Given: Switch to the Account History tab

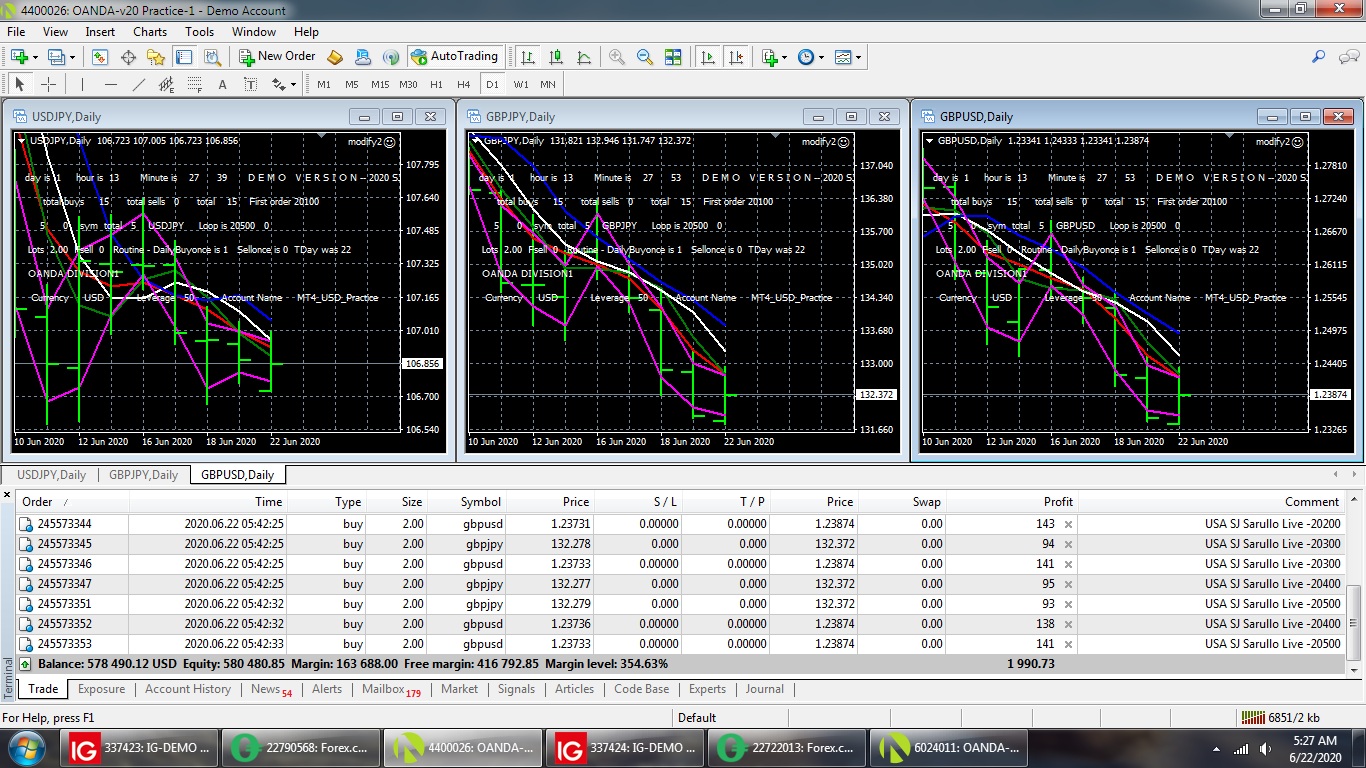Looking at the screenshot, I should click(x=187, y=689).
